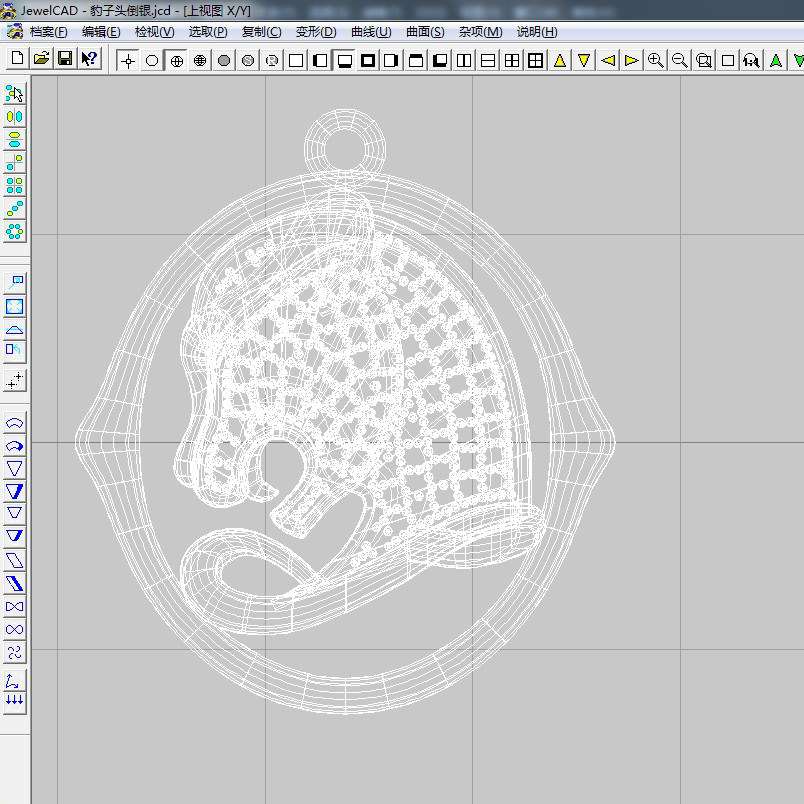The width and height of the screenshot is (804, 804).
Task: Choose the 'R' circle render mode
Action: pyautogui.click(x=272, y=61)
